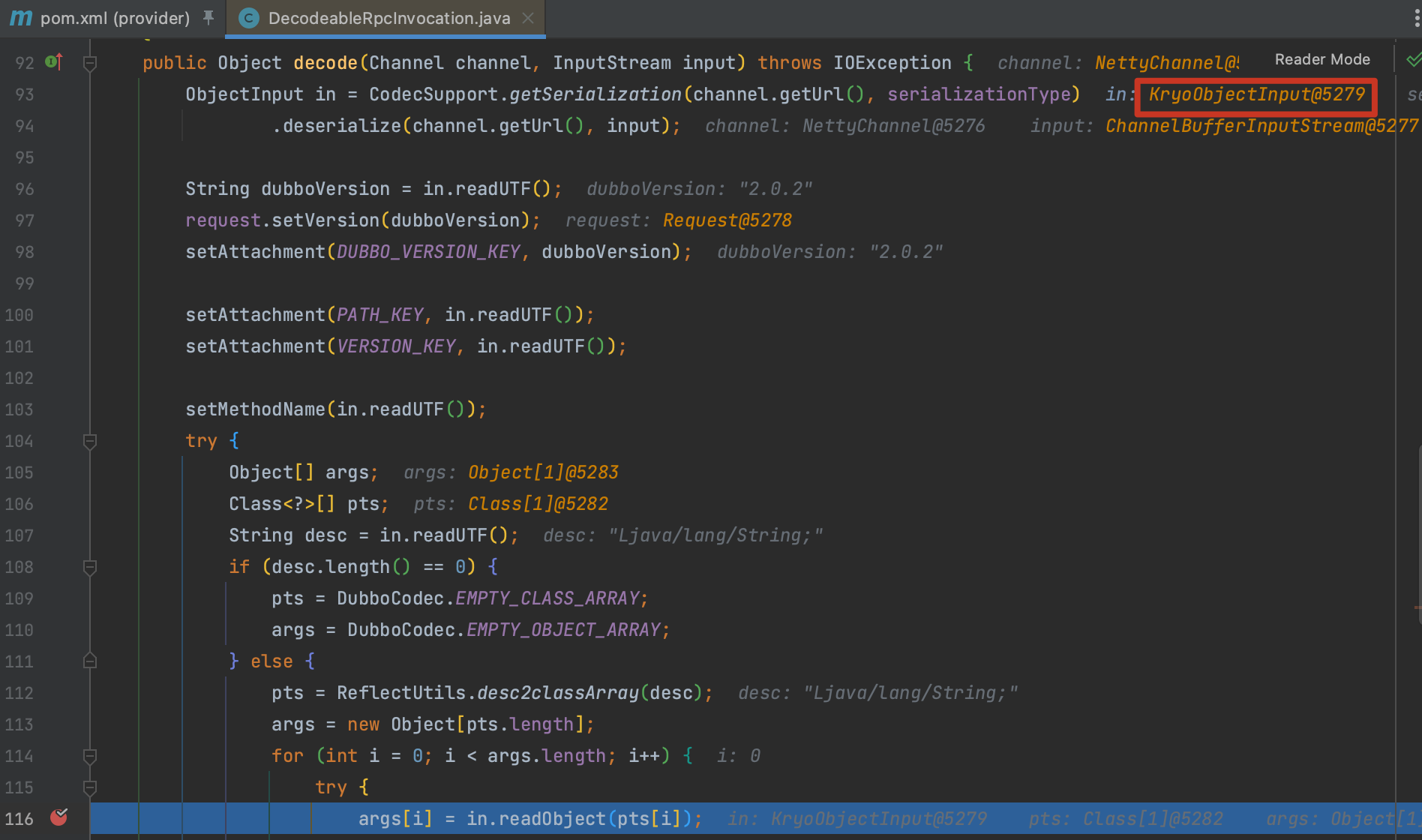The image size is (1422, 840).
Task: Click the DUBBO_VERSION_KEY constant
Action: tap(428, 252)
